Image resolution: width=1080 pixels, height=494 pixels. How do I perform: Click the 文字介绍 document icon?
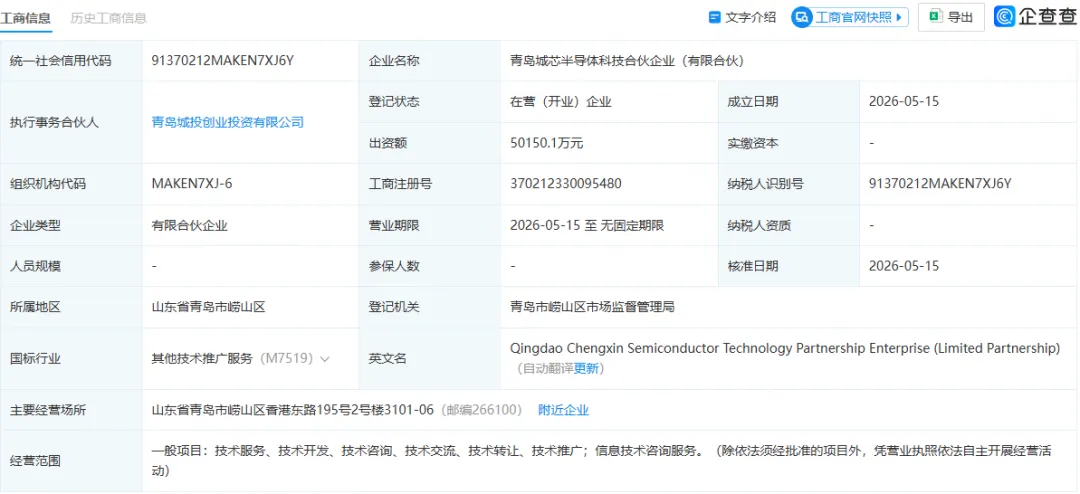(714, 17)
